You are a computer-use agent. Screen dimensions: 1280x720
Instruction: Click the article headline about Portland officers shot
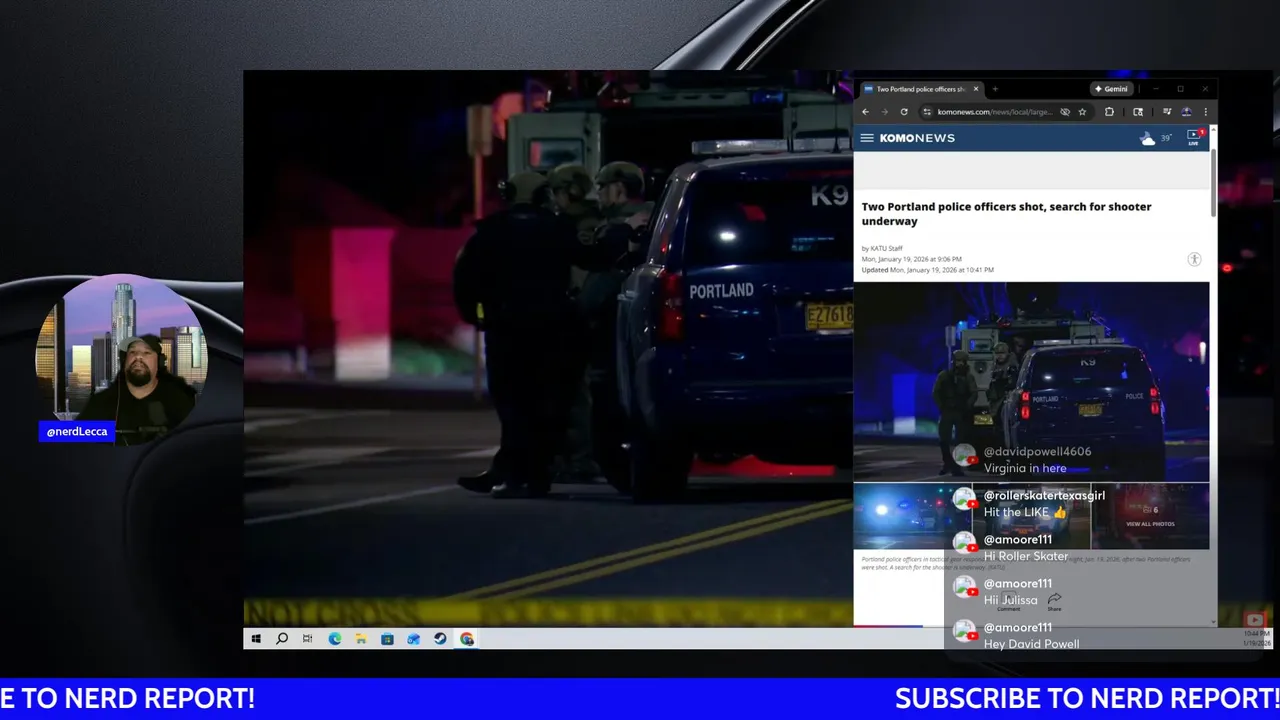click(1006, 214)
